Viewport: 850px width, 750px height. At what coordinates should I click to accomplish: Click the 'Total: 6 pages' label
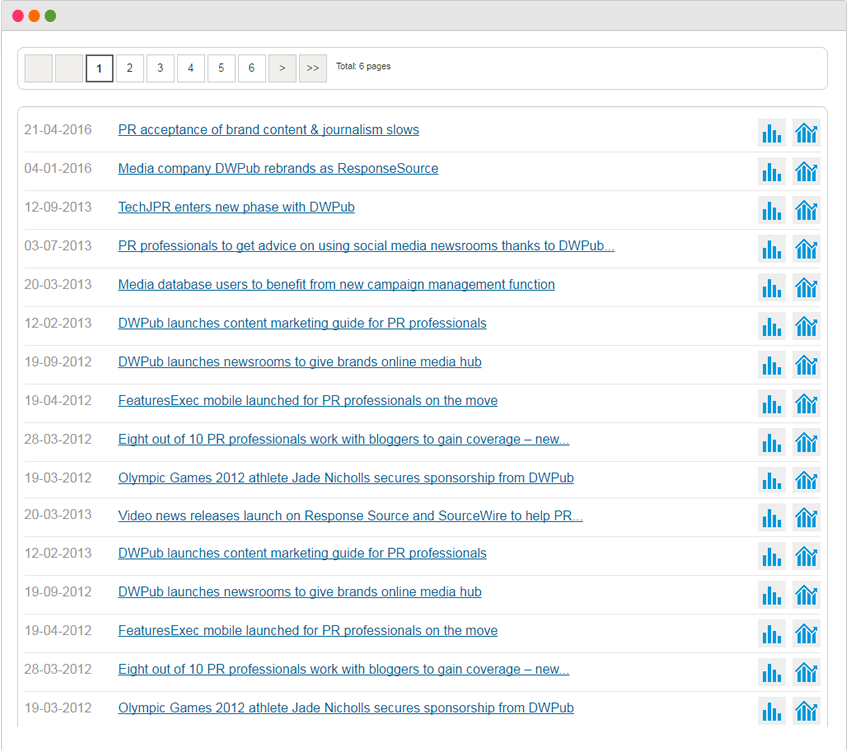pyautogui.click(x=363, y=66)
